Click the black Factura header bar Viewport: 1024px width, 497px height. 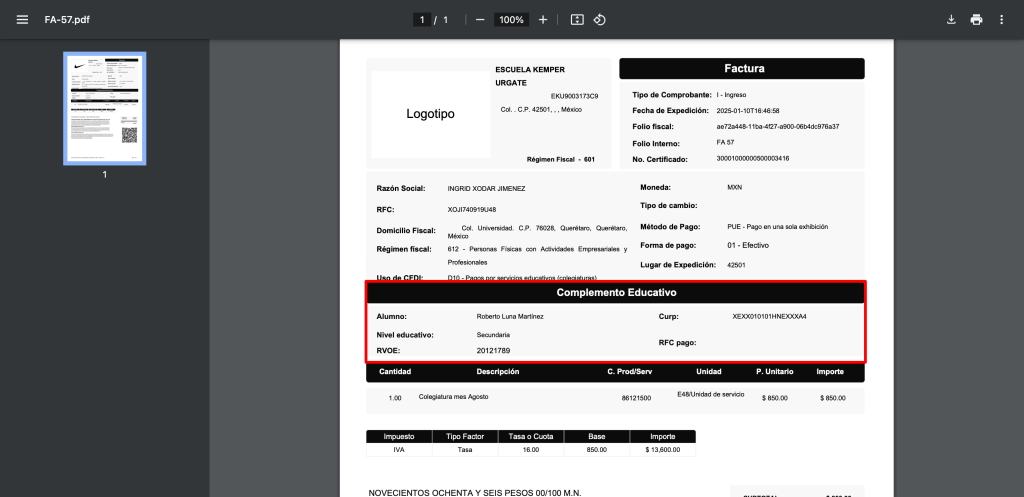point(742,69)
